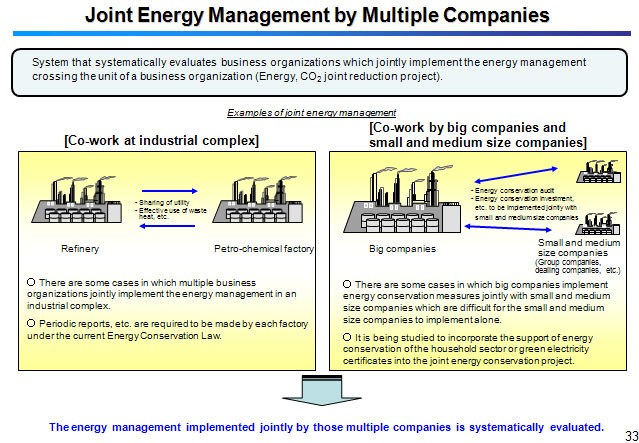Screen dimensions: 639x443
Task: Click the blue concluding sentence at the bottom
Action: (326, 427)
